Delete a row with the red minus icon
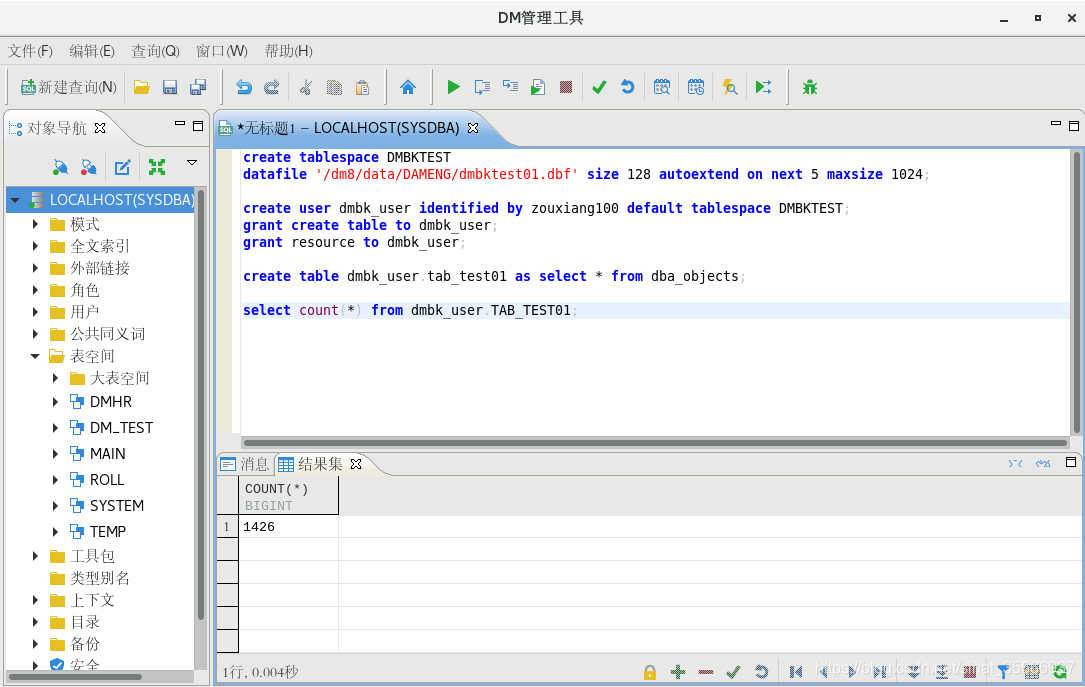The height and width of the screenshot is (687, 1085). click(706, 672)
